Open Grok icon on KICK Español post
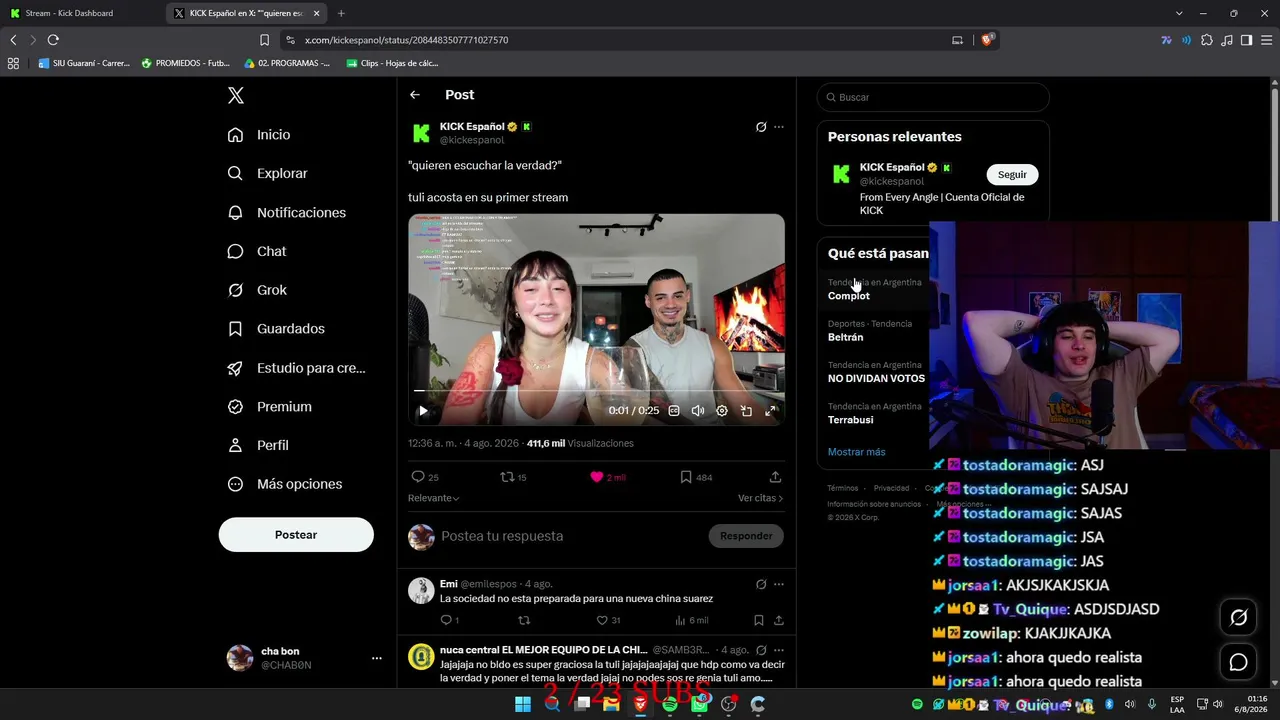 pos(761,127)
